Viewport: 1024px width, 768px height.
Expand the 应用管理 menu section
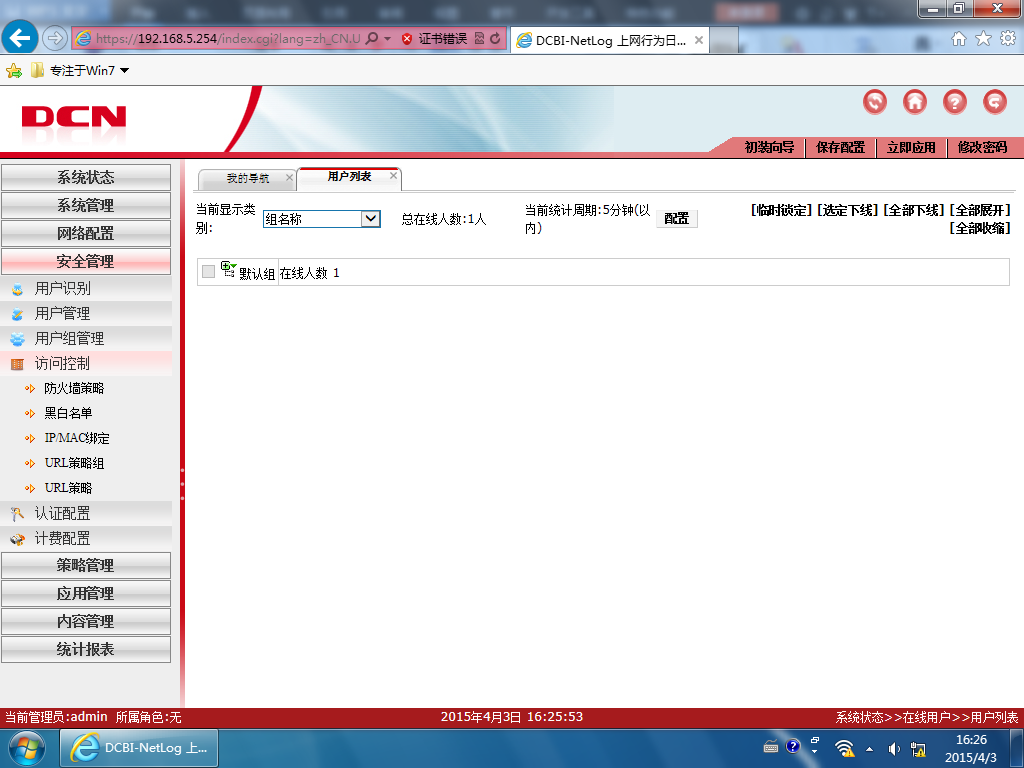(86, 594)
